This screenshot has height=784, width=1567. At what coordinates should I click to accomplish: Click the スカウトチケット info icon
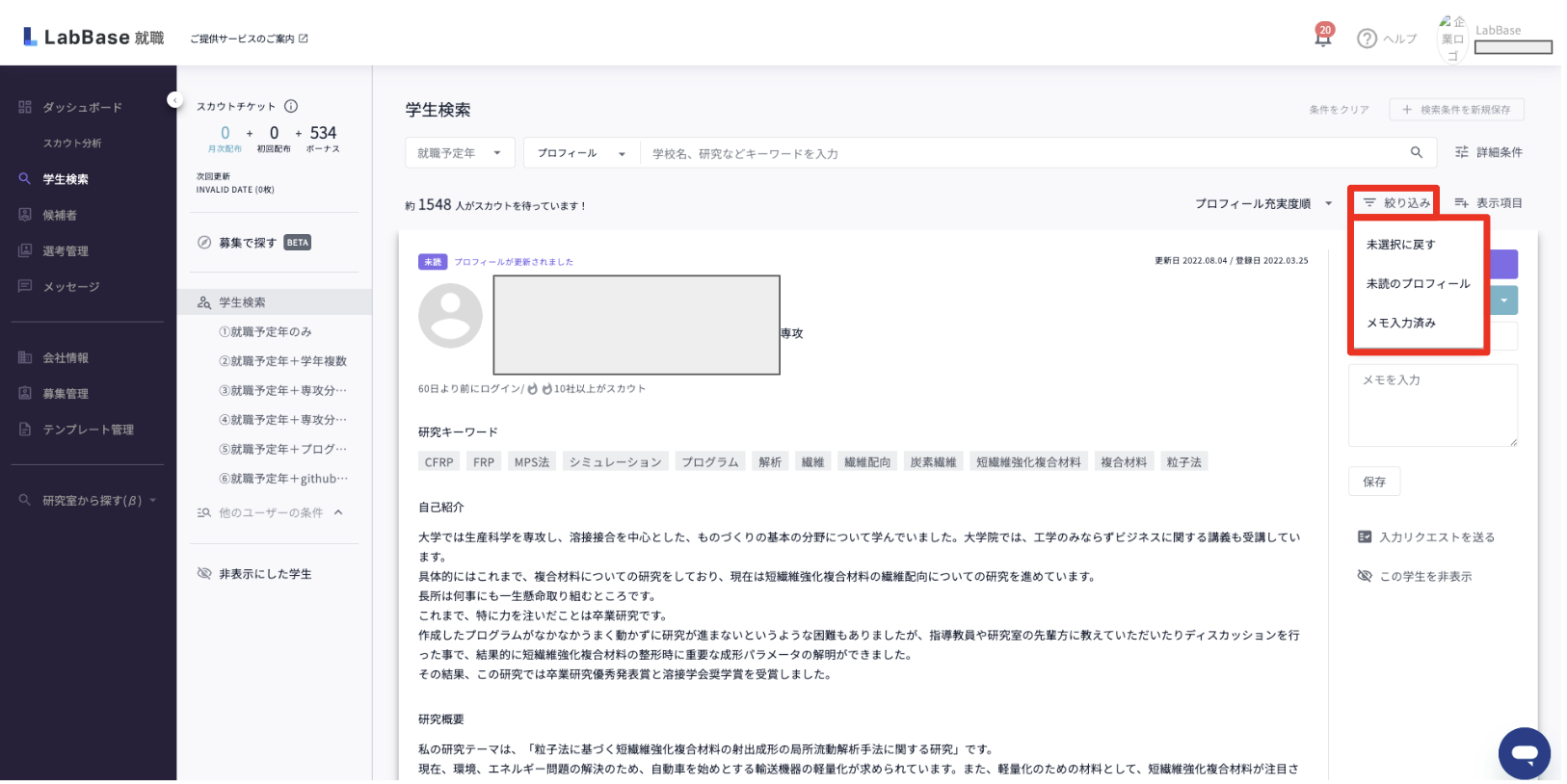pos(291,106)
